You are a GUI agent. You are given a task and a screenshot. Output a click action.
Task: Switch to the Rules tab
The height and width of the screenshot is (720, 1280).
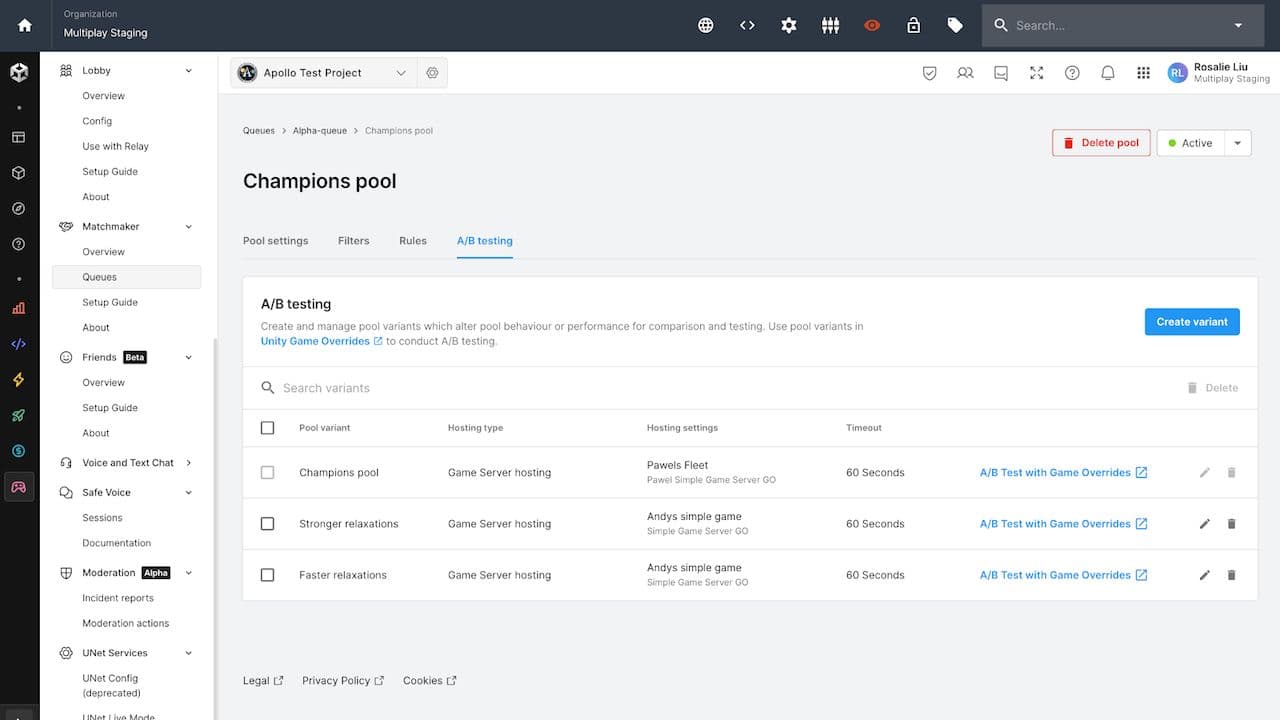pos(412,241)
